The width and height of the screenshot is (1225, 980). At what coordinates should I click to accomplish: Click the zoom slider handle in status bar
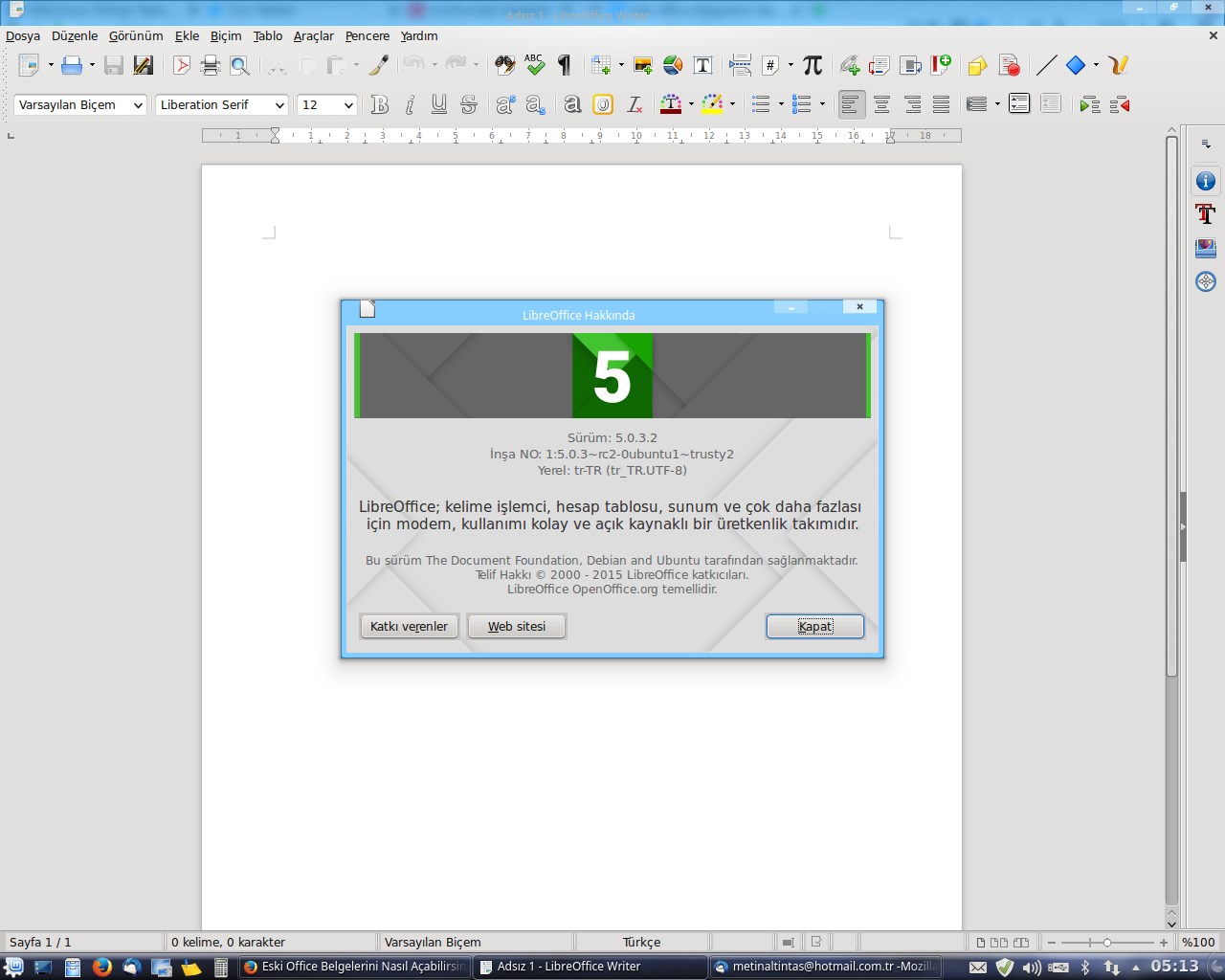[x=1107, y=943]
